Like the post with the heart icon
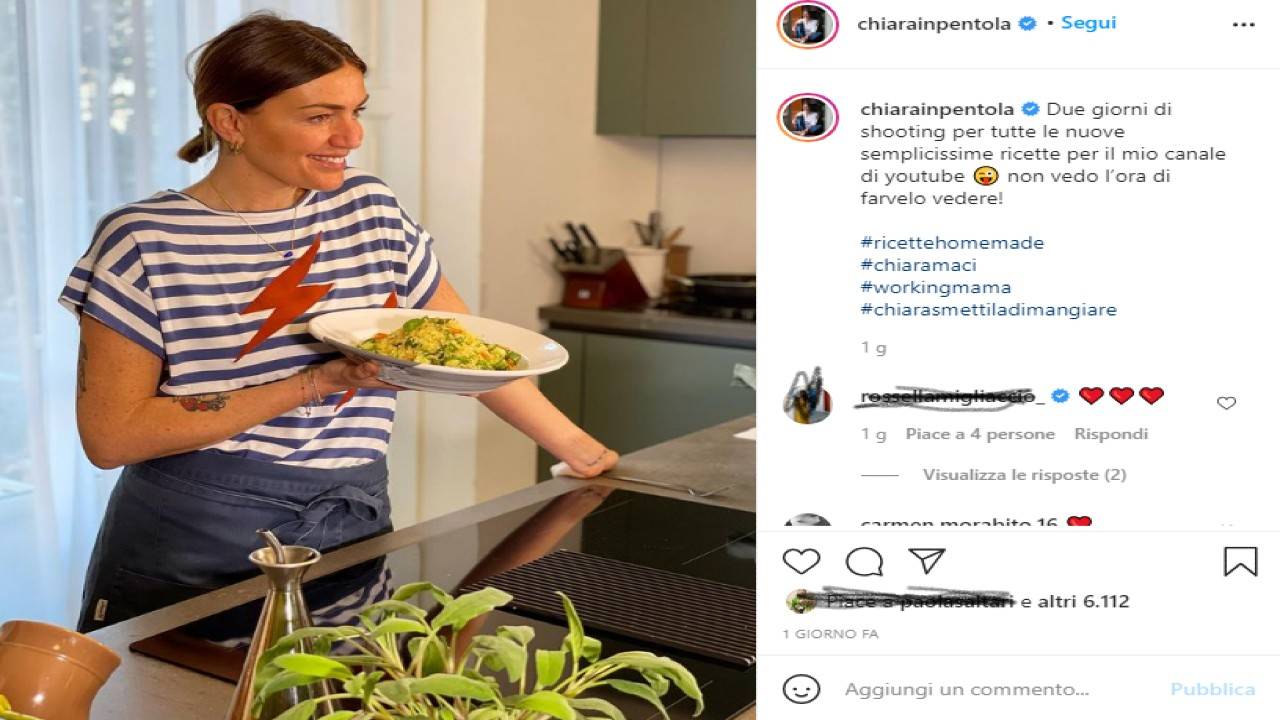The width and height of the screenshot is (1280, 720). tap(801, 562)
